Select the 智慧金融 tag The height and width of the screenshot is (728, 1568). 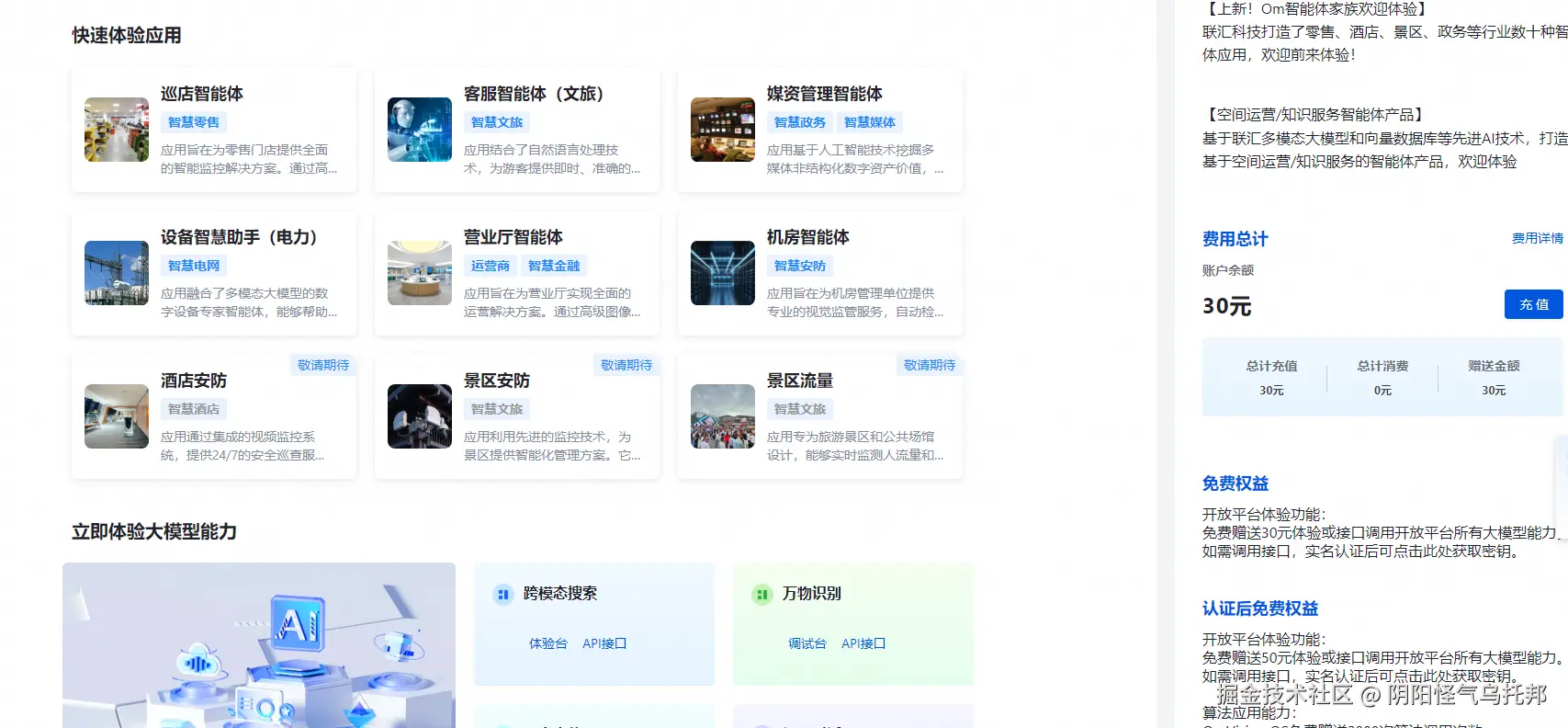tap(554, 266)
